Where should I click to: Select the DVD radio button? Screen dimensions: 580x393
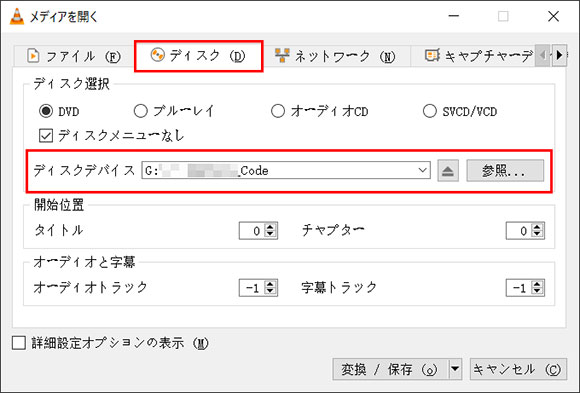click(46, 111)
